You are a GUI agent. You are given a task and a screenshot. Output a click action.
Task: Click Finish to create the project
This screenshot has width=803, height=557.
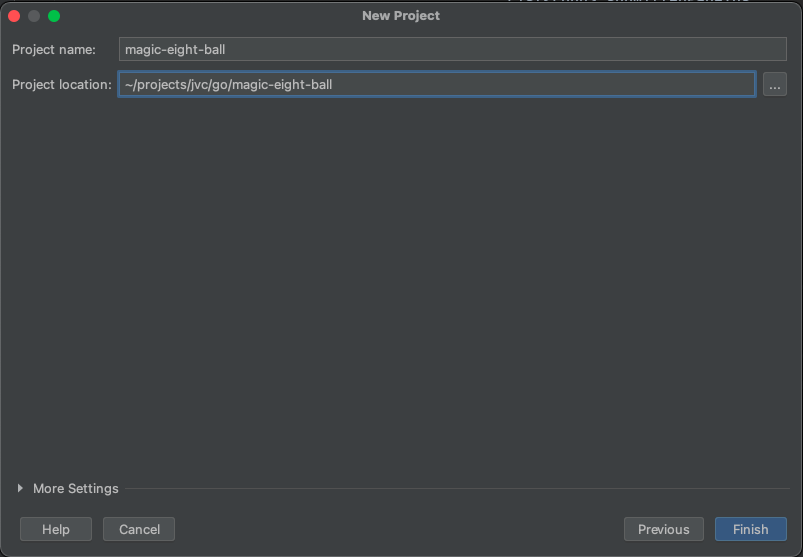coord(750,529)
